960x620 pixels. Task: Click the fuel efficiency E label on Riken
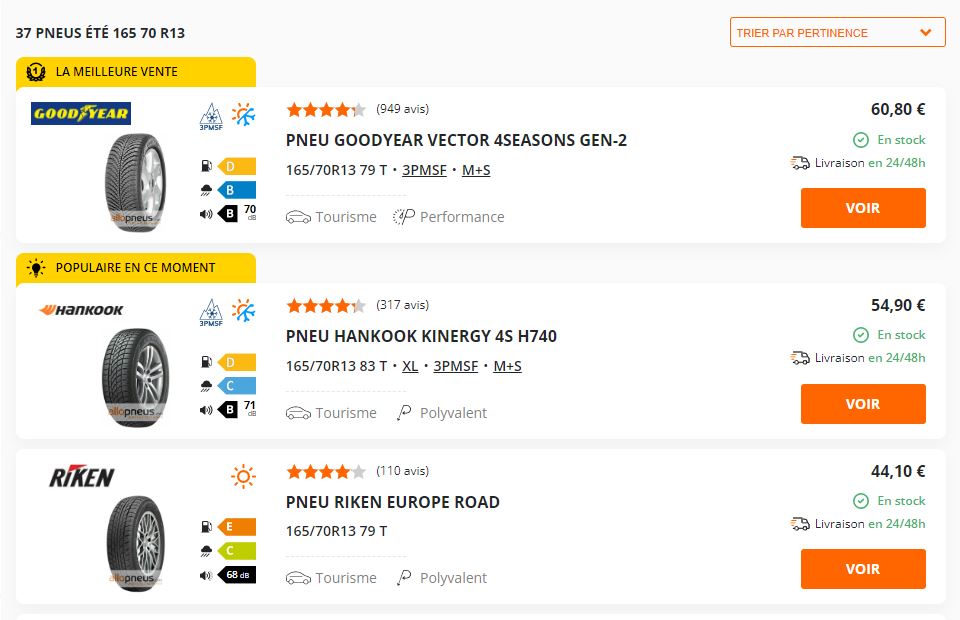(x=237, y=527)
